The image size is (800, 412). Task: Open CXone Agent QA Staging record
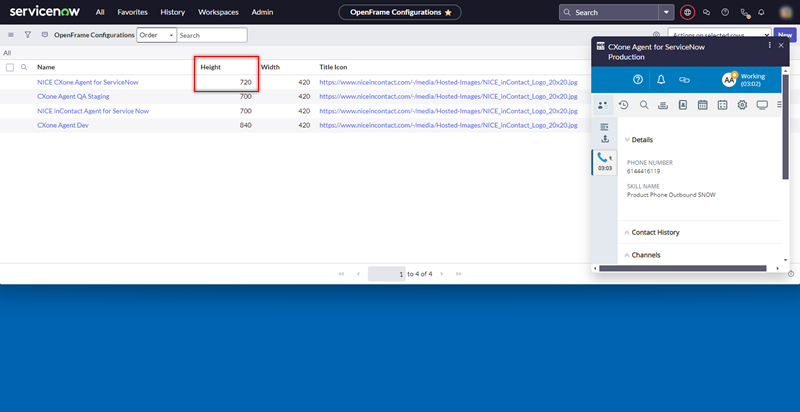pyautogui.click(x=73, y=96)
